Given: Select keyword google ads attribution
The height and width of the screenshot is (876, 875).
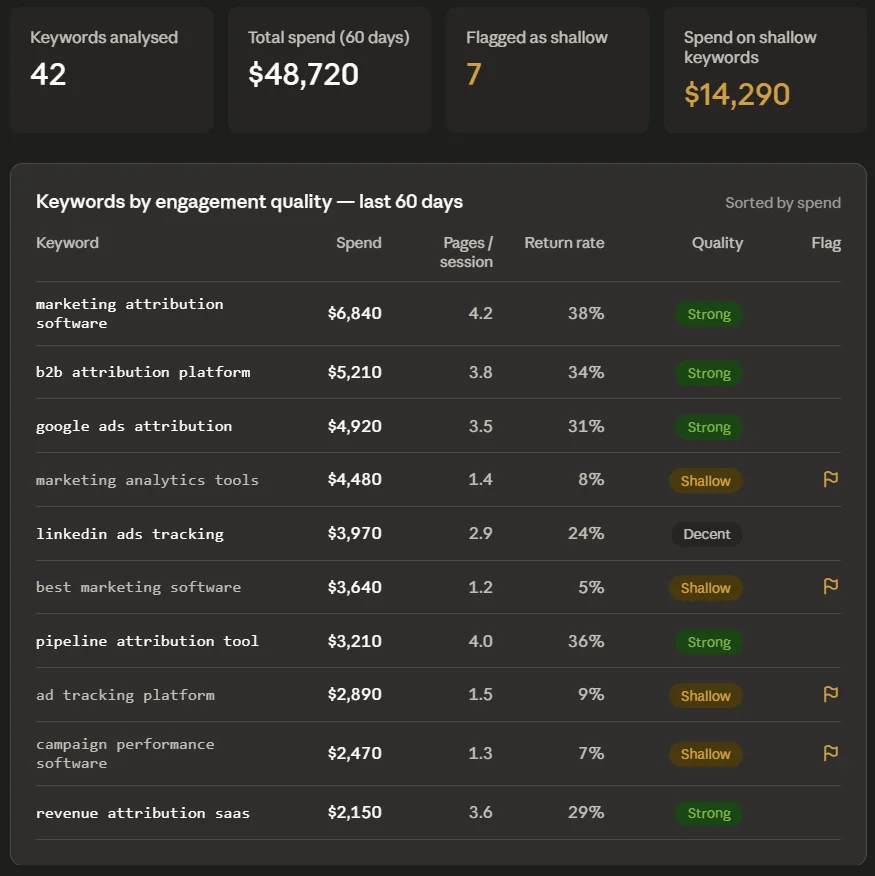Looking at the screenshot, I should tap(134, 426).
